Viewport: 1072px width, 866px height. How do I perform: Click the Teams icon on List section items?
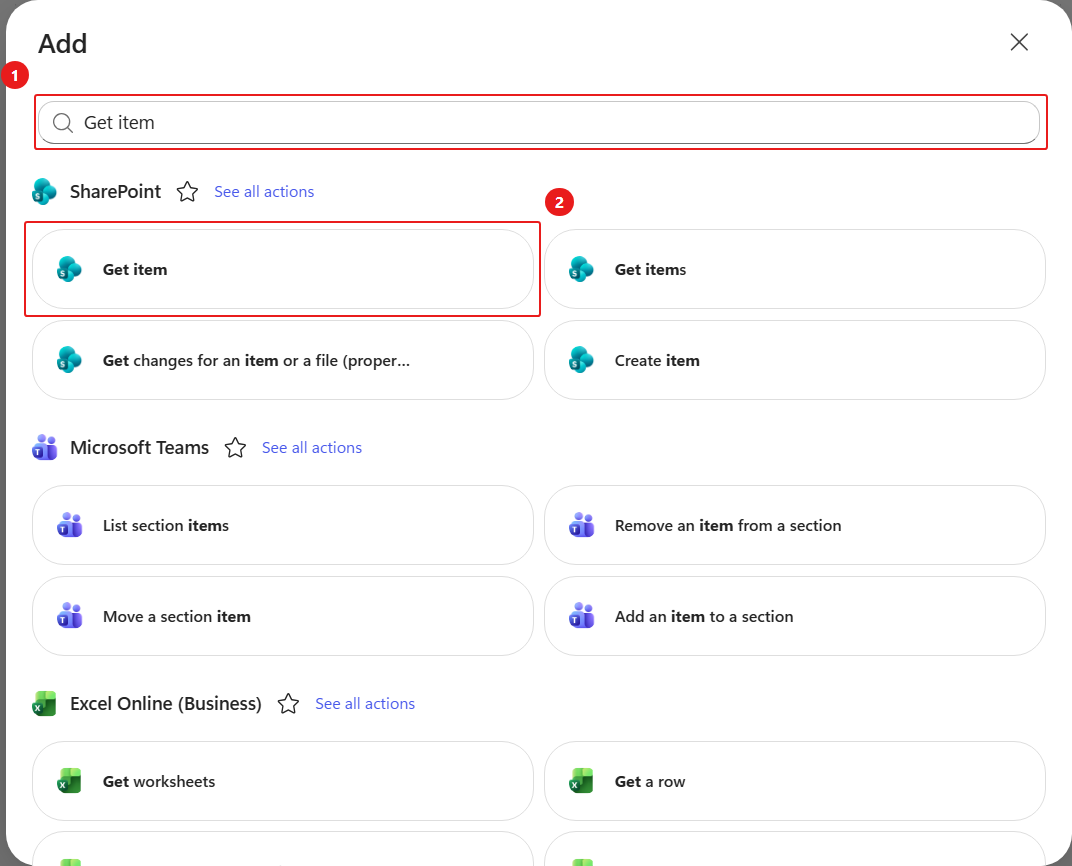point(69,525)
